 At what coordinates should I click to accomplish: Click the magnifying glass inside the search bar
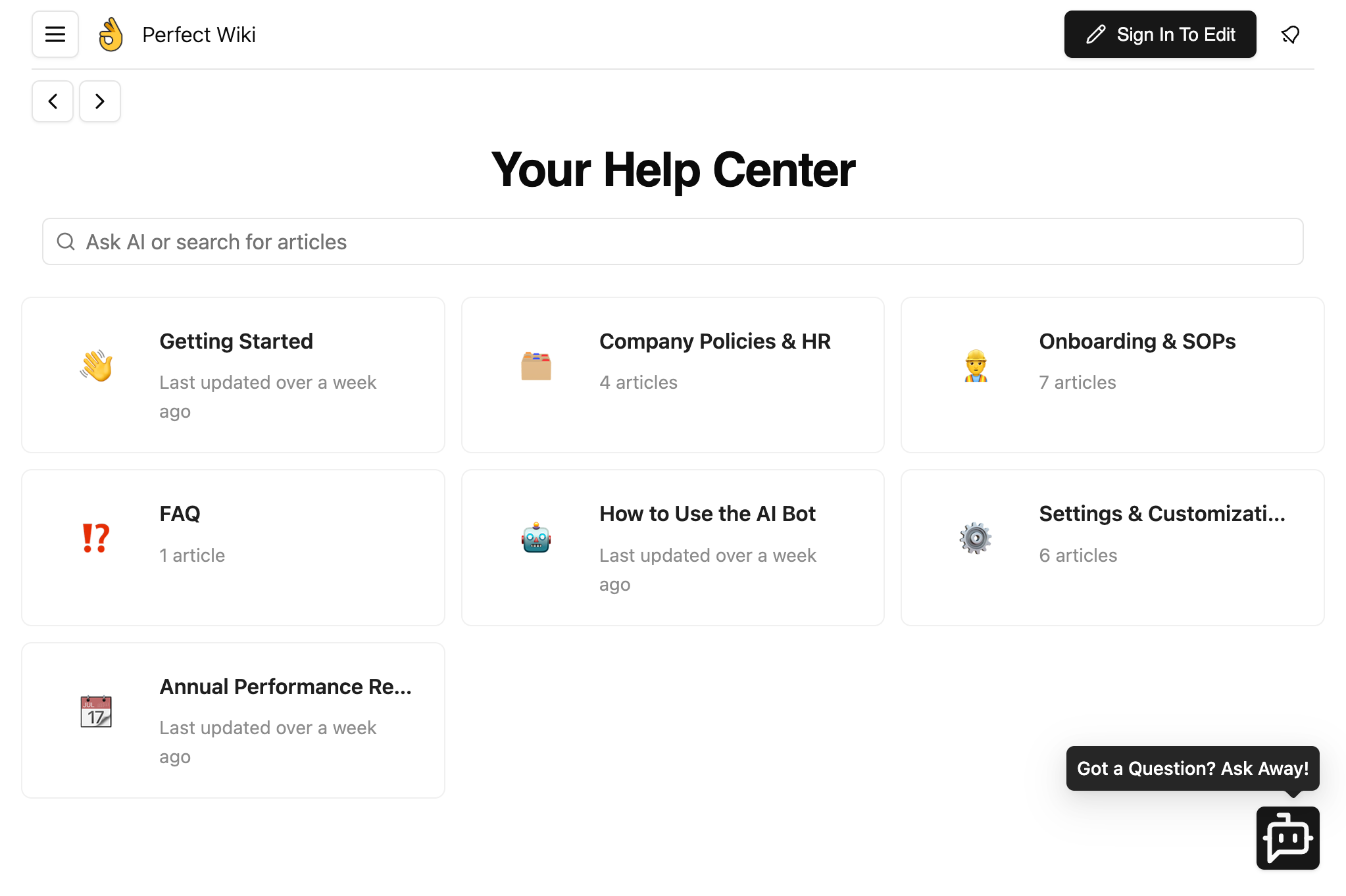[x=66, y=241]
